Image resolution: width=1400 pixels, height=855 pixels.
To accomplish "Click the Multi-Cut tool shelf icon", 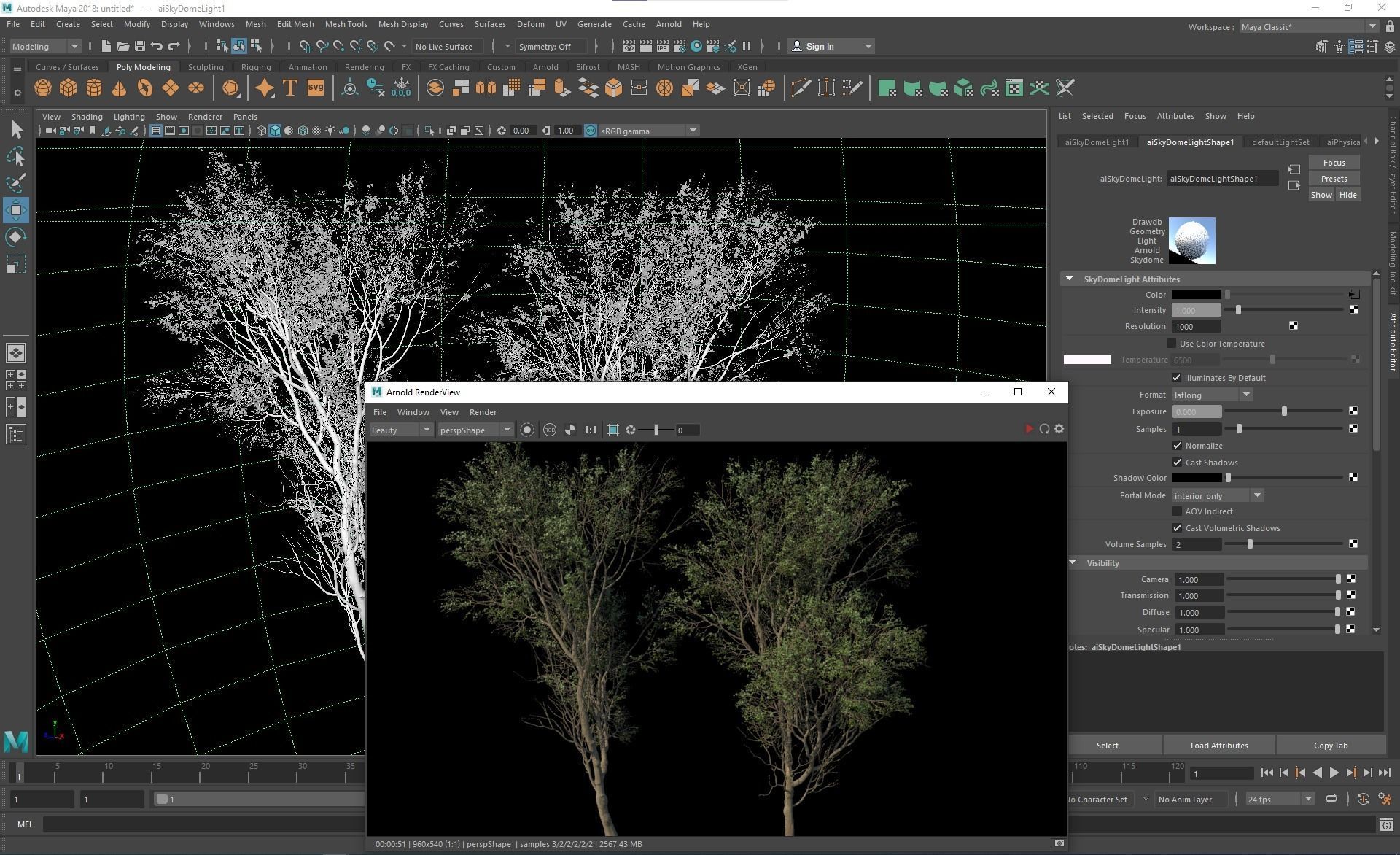I will click(801, 88).
